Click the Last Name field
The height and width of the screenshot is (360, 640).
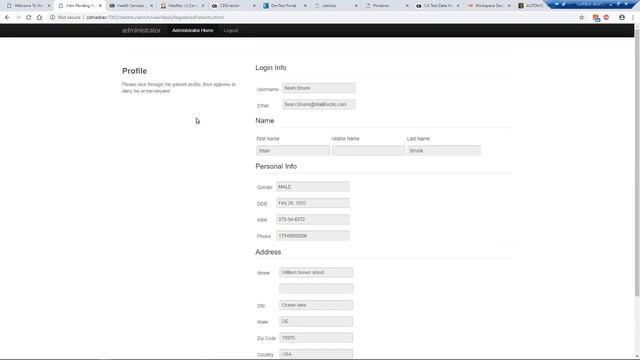444,151
